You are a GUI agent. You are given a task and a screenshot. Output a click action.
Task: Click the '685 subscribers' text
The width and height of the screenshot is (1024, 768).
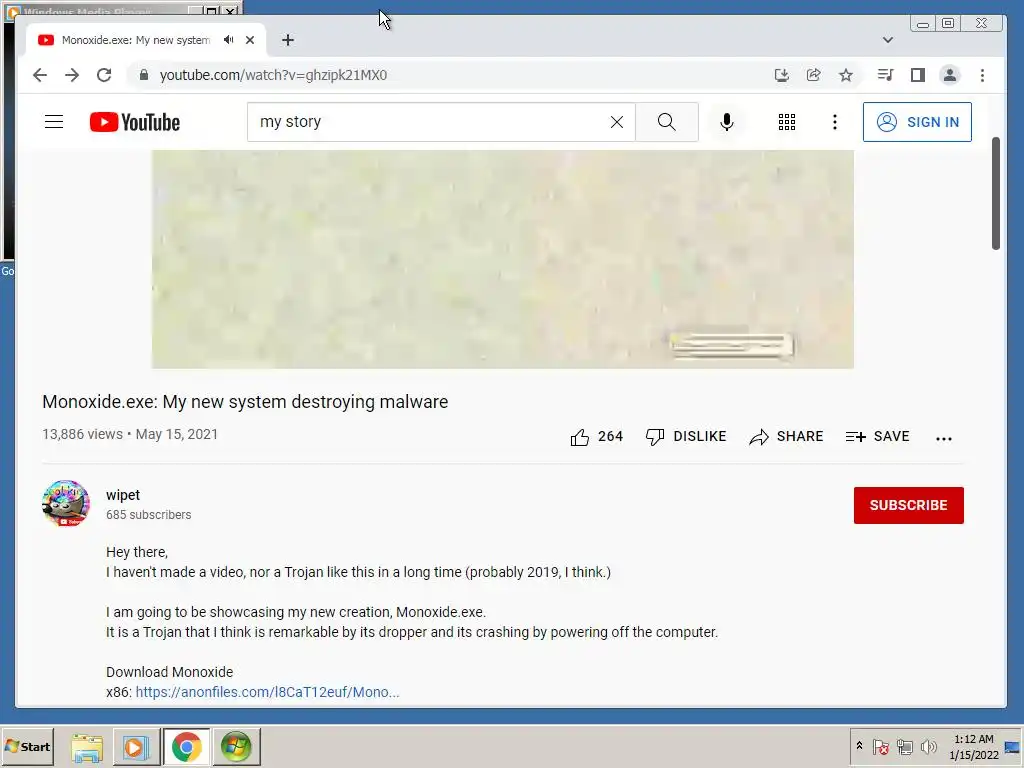click(148, 515)
